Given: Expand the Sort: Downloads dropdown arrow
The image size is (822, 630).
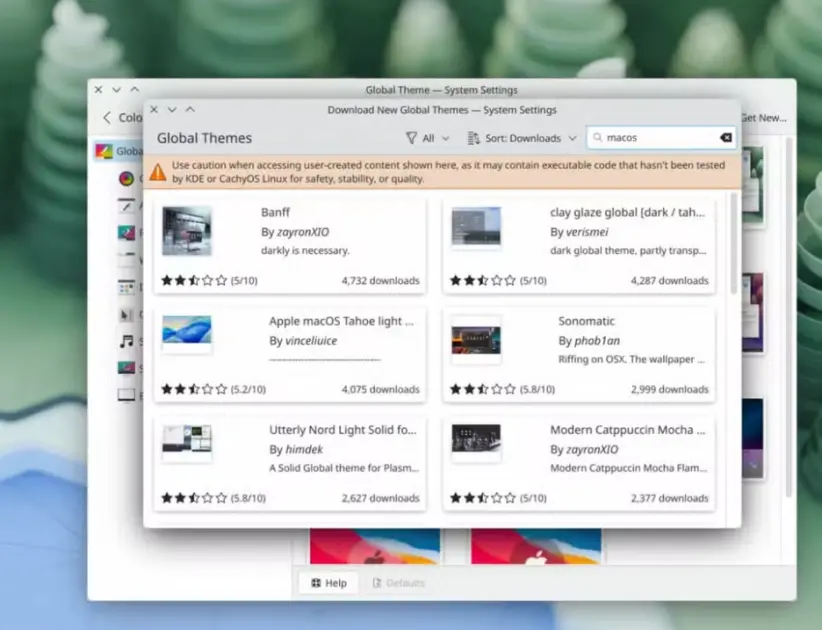Looking at the screenshot, I should [572, 138].
